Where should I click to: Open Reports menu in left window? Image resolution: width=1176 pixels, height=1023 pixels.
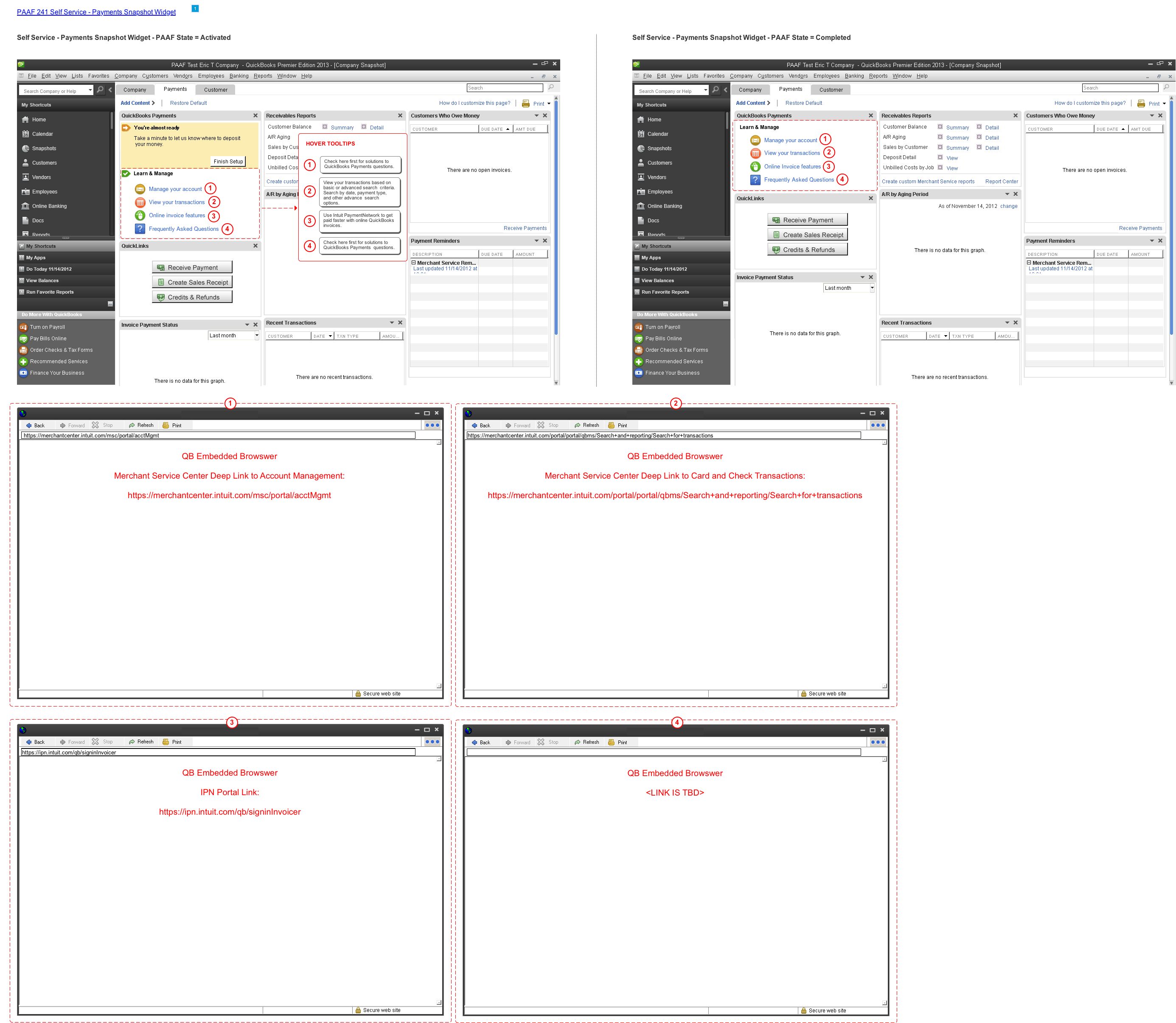(263, 76)
